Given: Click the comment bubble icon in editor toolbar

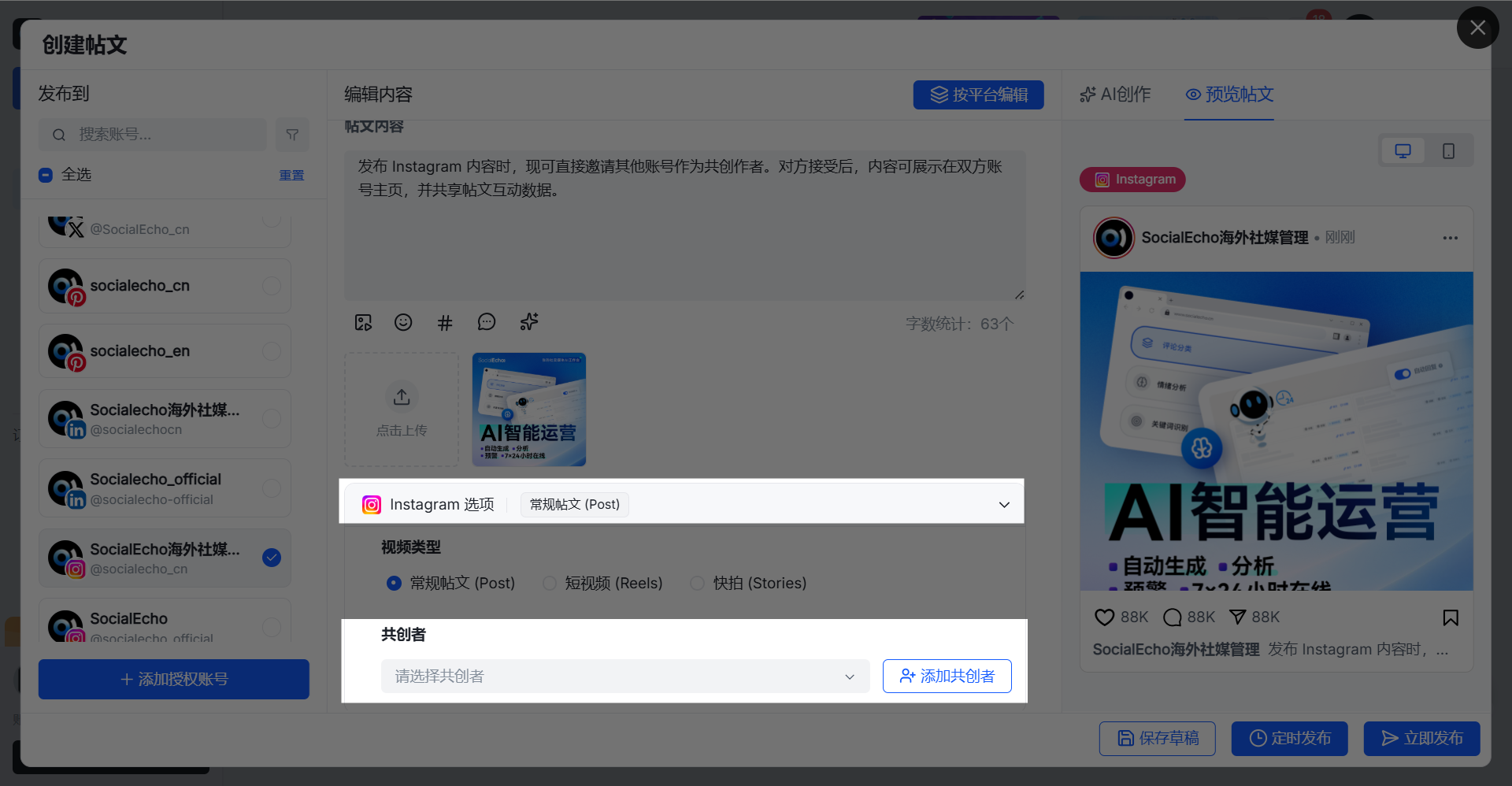Looking at the screenshot, I should (x=487, y=323).
